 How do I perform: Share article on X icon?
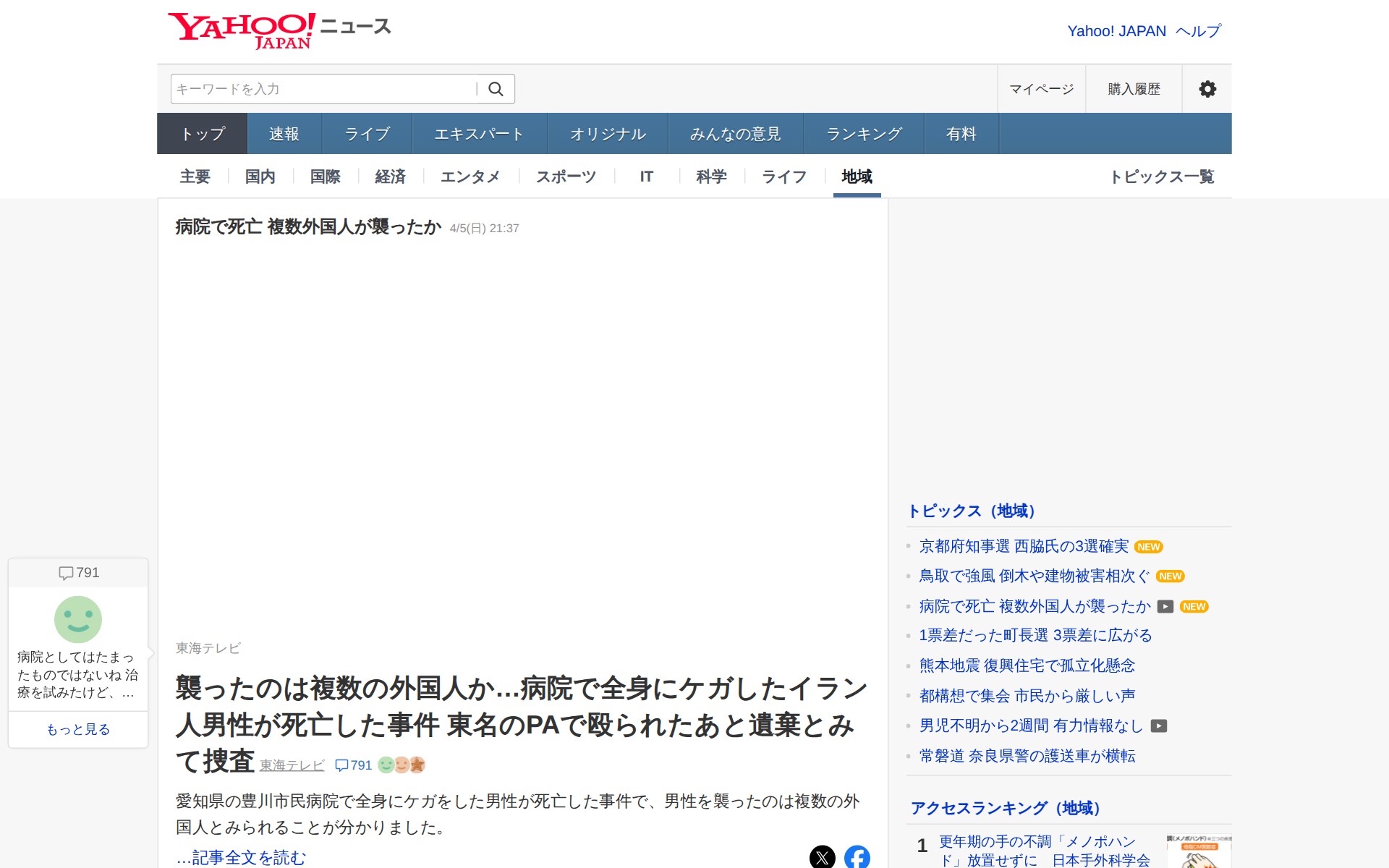(822, 857)
